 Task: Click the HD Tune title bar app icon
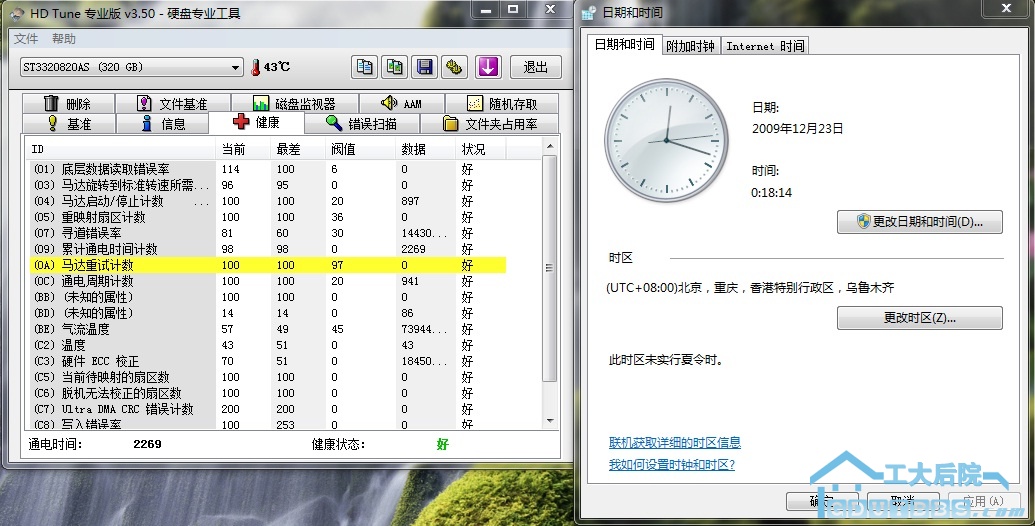[17, 13]
